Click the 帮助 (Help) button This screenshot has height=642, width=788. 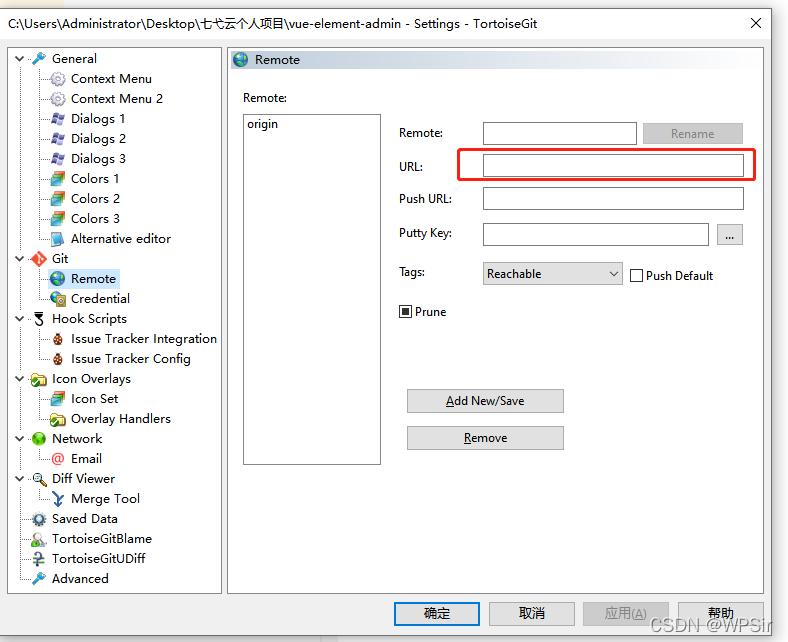(x=721, y=613)
